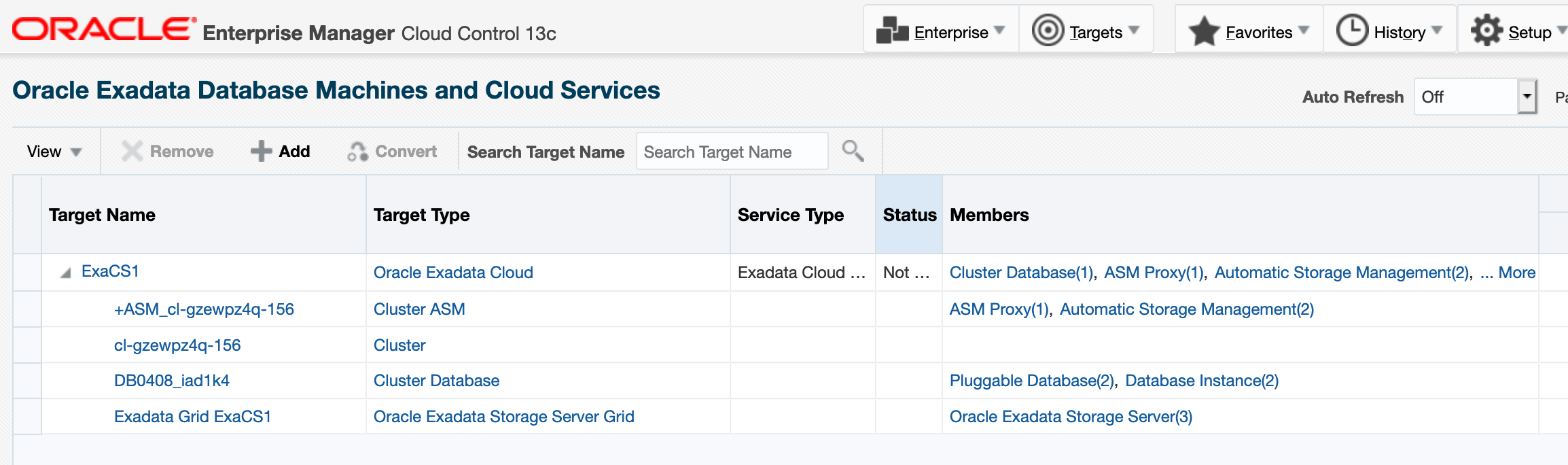Sort by the Status column header

[x=909, y=215]
